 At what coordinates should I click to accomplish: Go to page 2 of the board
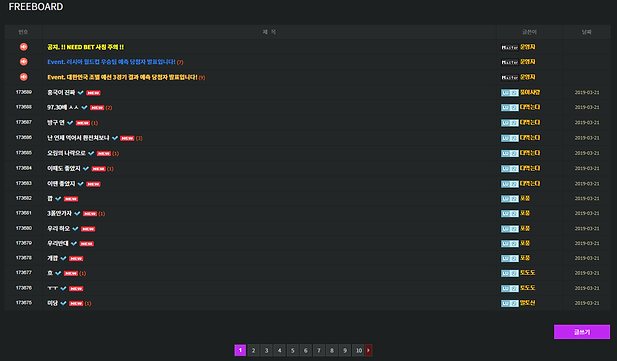(x=253, y=350)
